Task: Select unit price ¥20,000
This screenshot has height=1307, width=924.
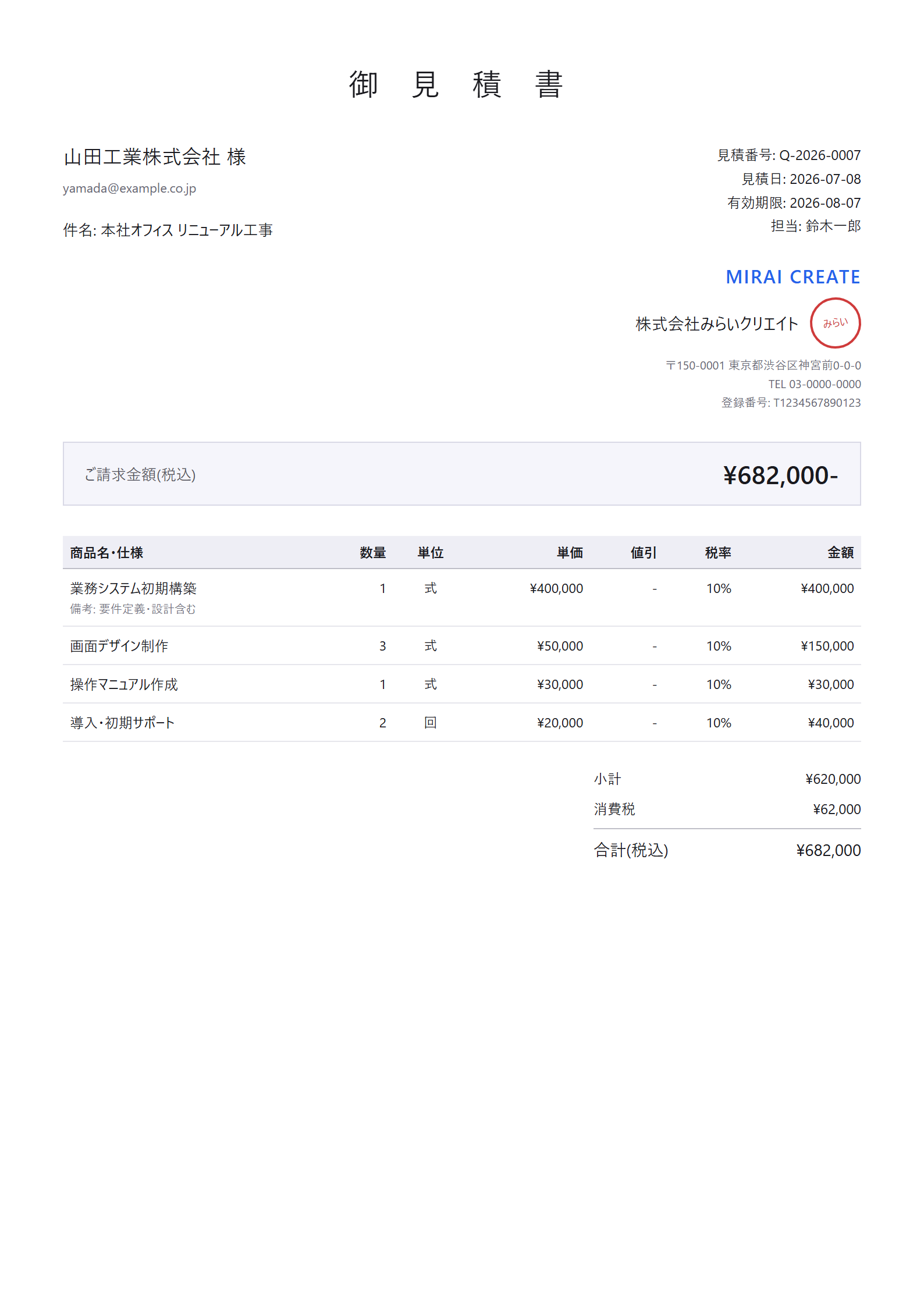Action: 560,723
